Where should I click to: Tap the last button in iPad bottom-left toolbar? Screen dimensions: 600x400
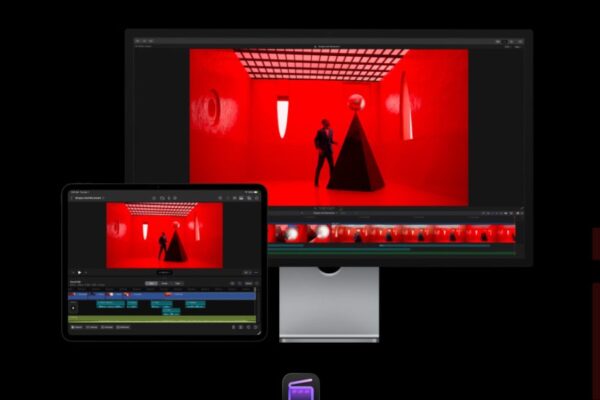[x=123, y=327]
